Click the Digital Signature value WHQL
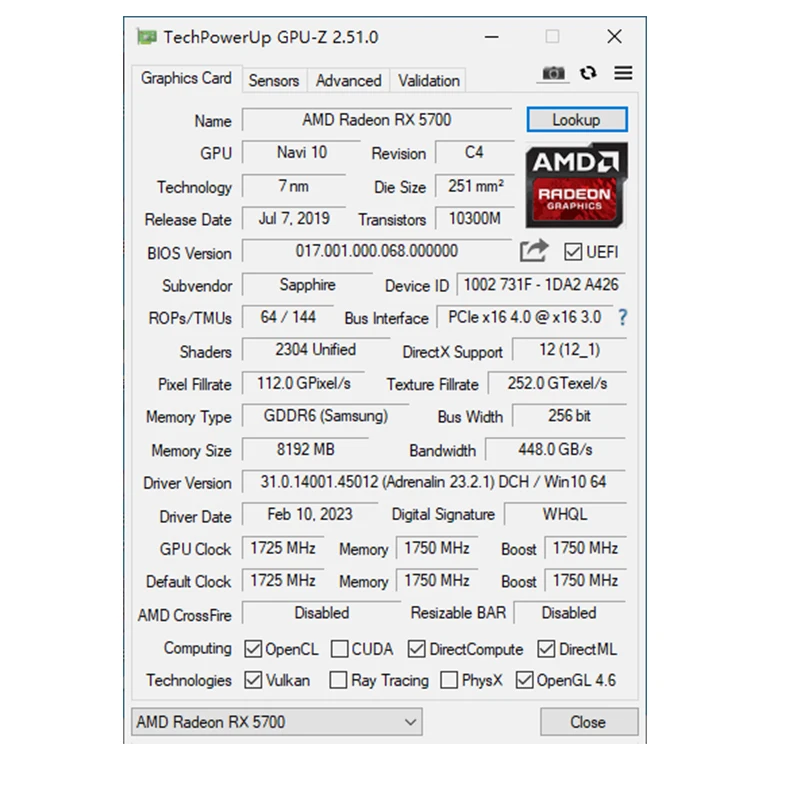This screenshot has height=800, width=800. point(565,514)
